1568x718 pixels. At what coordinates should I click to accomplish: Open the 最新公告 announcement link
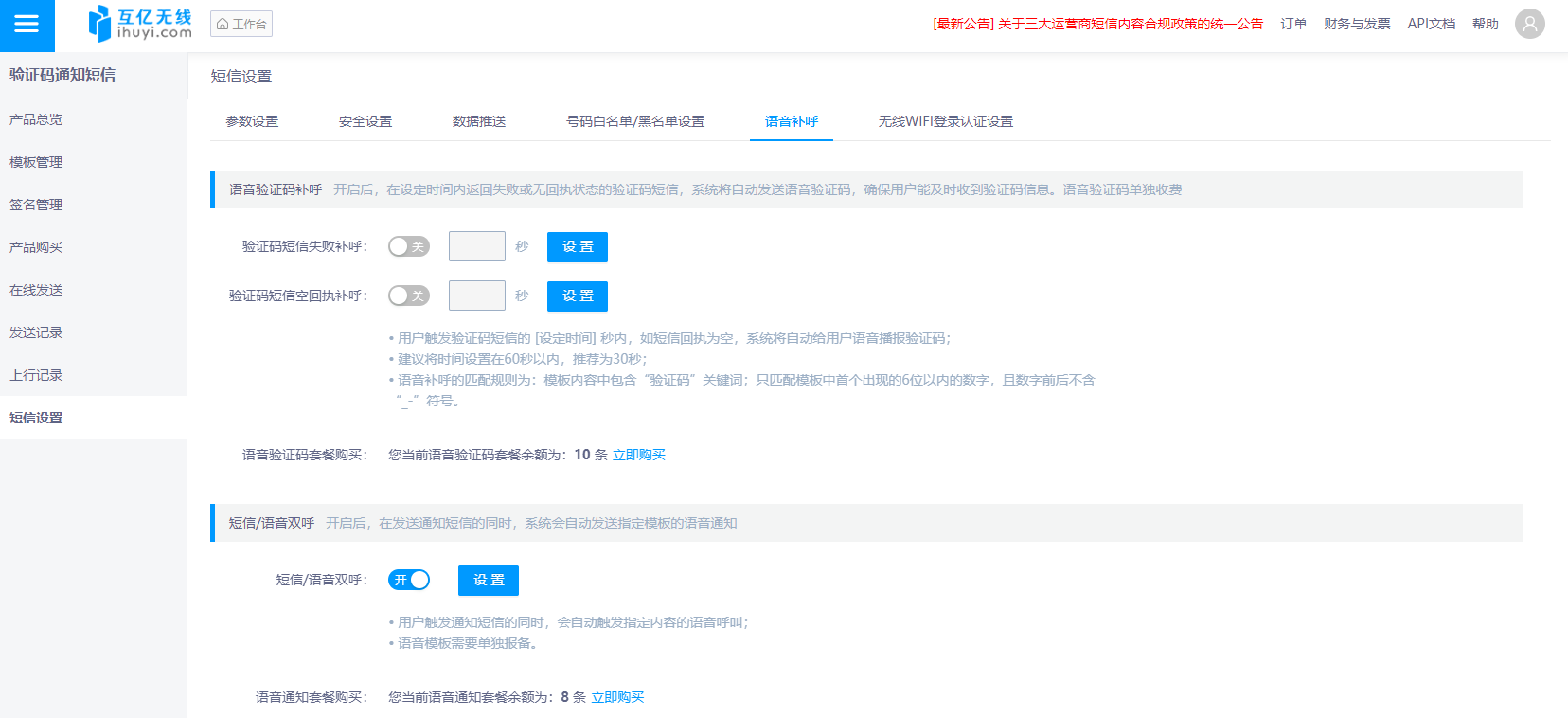(x=1097, y=24)
